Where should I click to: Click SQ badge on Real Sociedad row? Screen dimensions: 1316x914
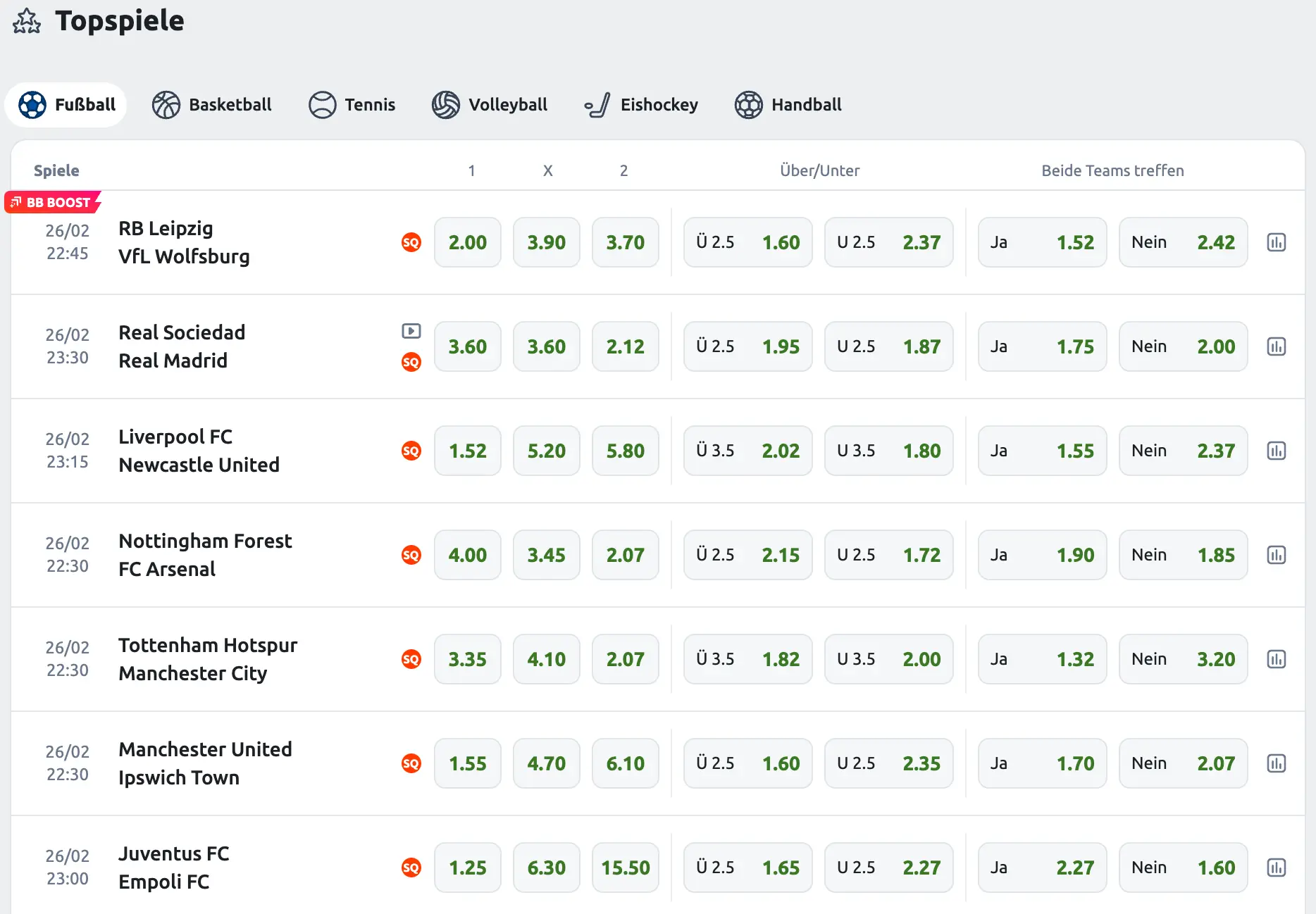(411, 362)
